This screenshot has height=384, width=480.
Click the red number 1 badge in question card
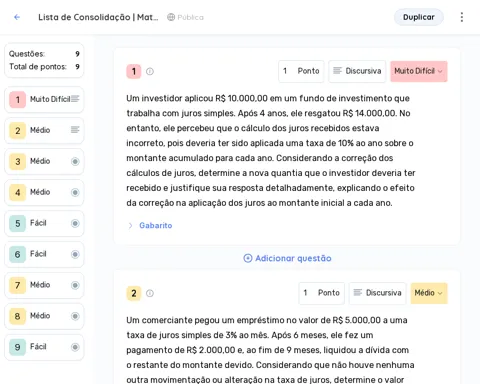point(134,71)
